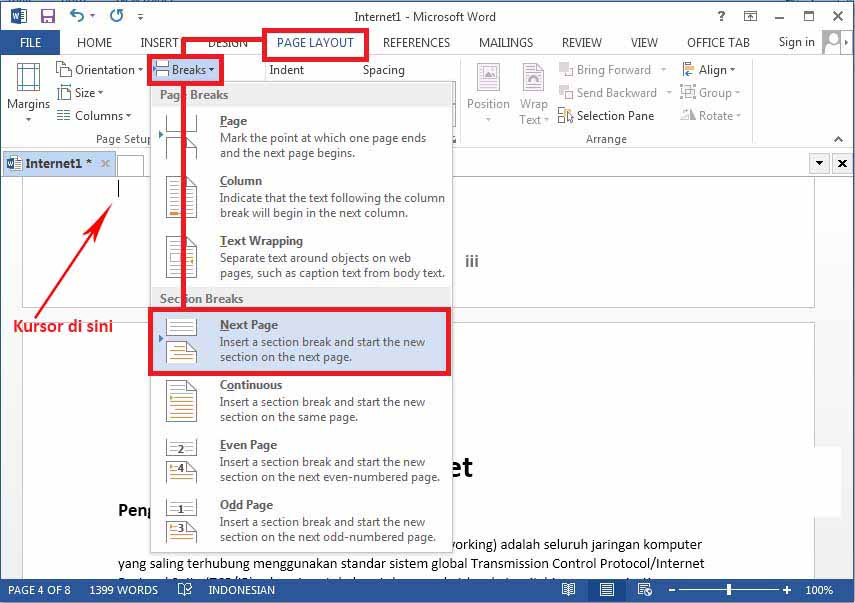Open a new blank document tab
Viewport: 855px width, 603px height.
tap(131, 165)
